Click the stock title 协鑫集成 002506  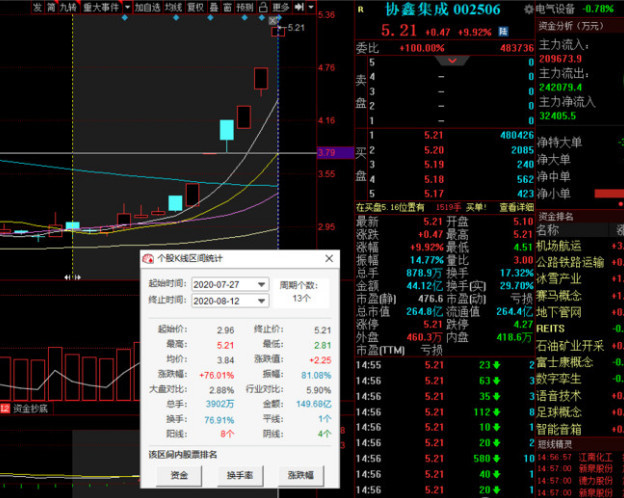coord(443,10)
